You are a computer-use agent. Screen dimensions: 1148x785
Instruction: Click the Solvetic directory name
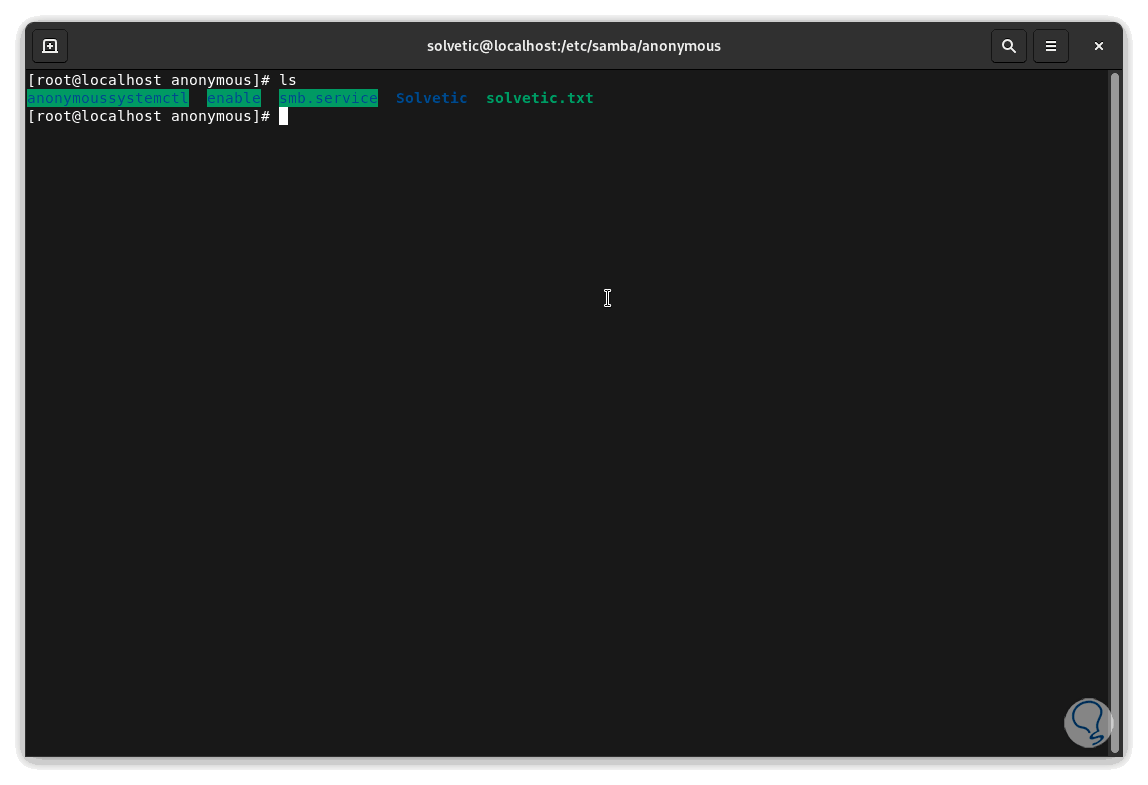[431, 98]
